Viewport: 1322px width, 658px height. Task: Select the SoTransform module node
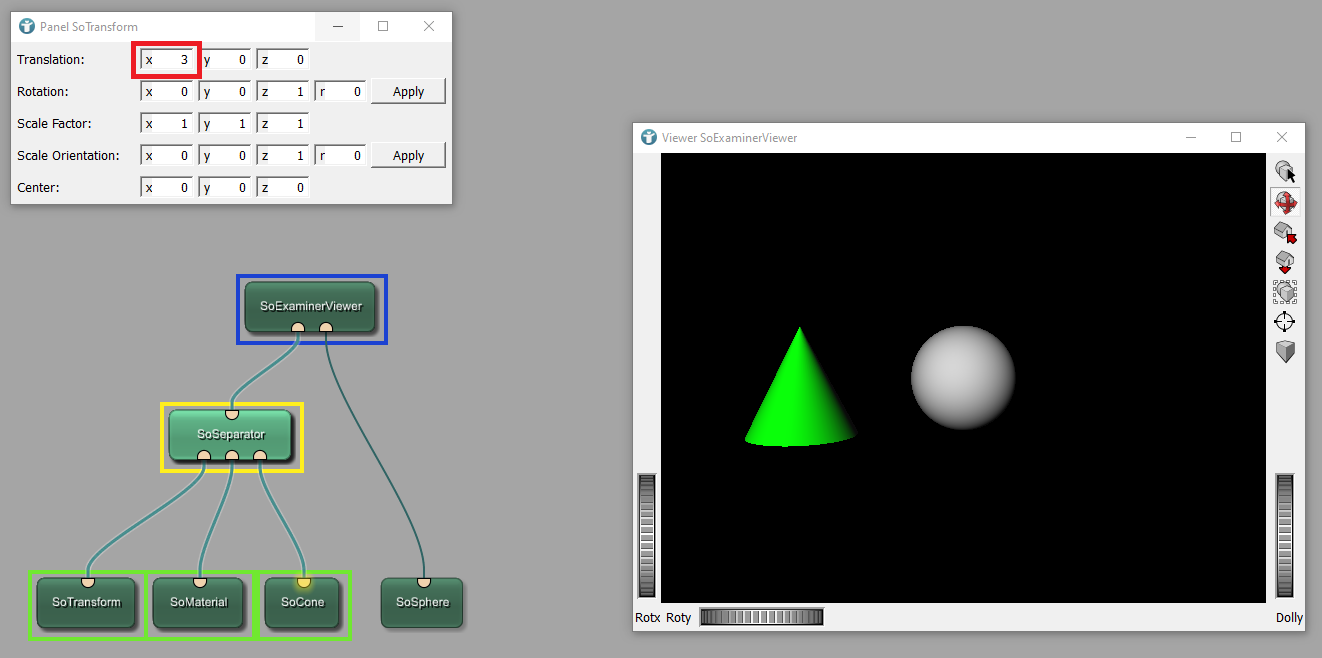(86, 603)
